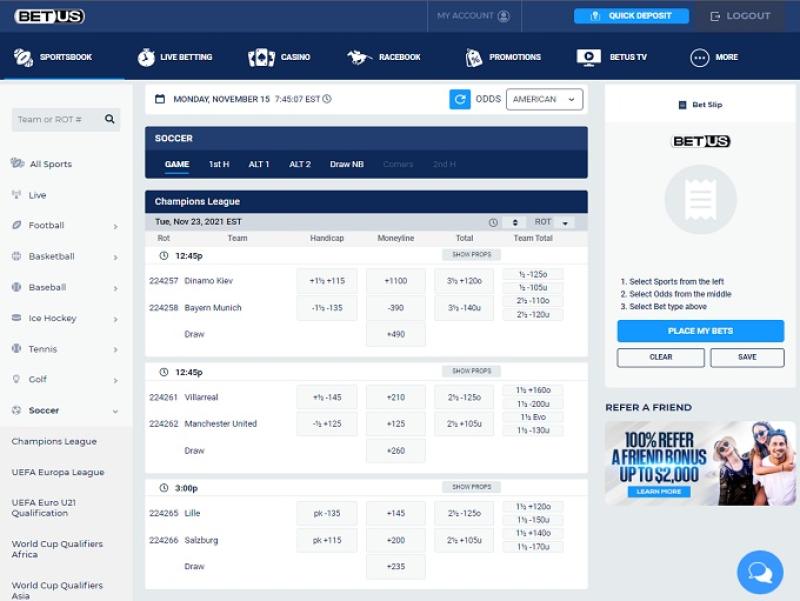Screen dimensions: 800x601
Task: Switch to the 1st H tab
Action: click(x=218, y=164)
